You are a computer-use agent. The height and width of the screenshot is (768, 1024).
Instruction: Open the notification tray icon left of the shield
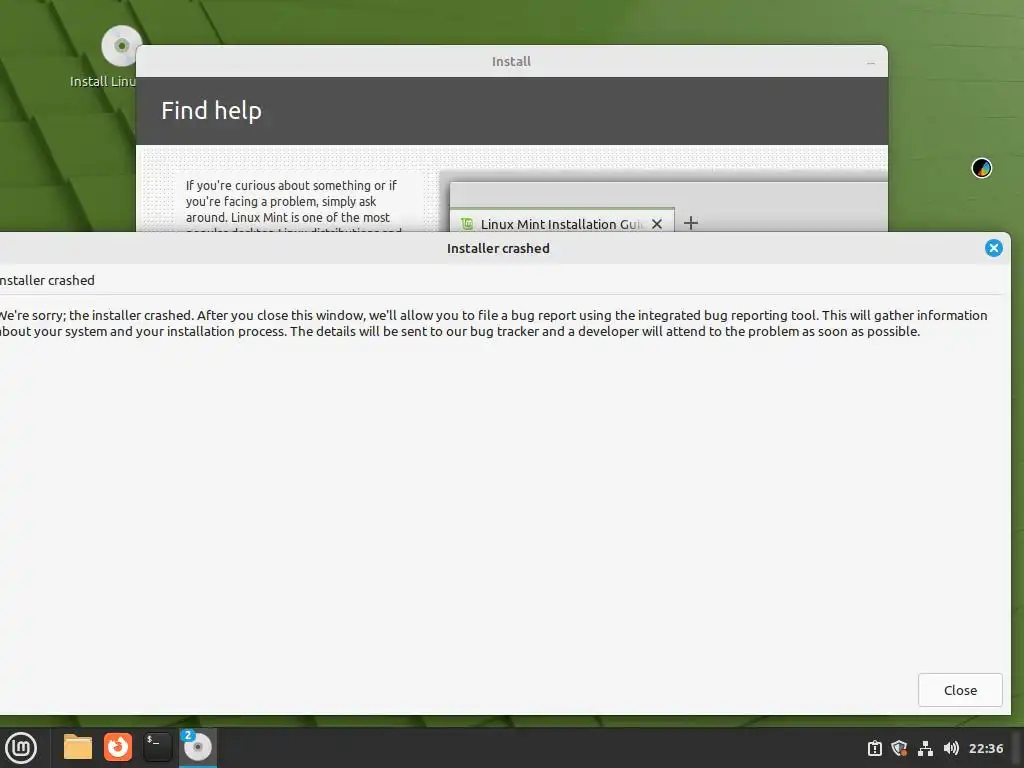click(x=874, y=748)
